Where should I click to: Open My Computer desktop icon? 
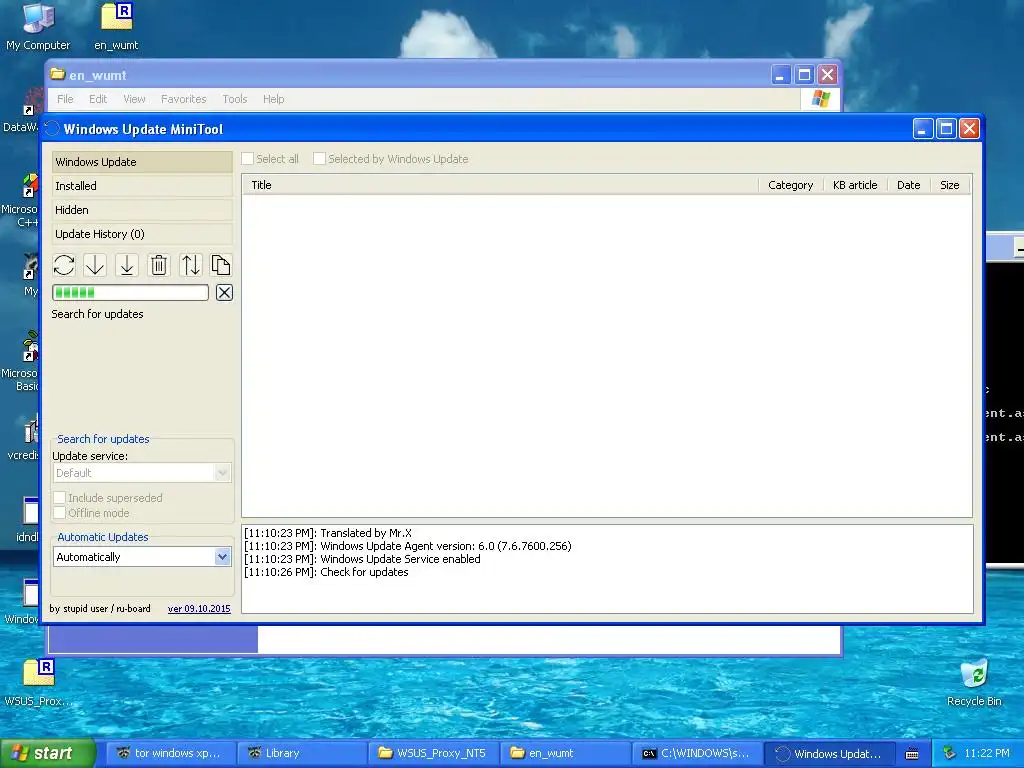coord(38,26)
